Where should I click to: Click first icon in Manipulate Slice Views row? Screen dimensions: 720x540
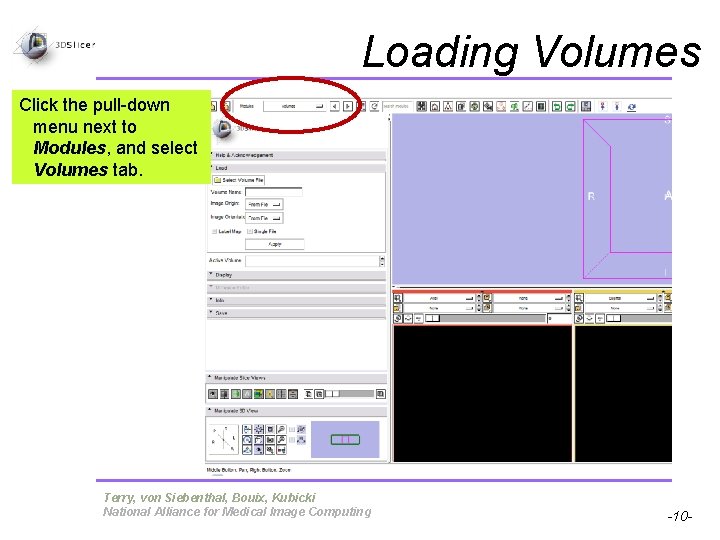click(x=213, y=394)
